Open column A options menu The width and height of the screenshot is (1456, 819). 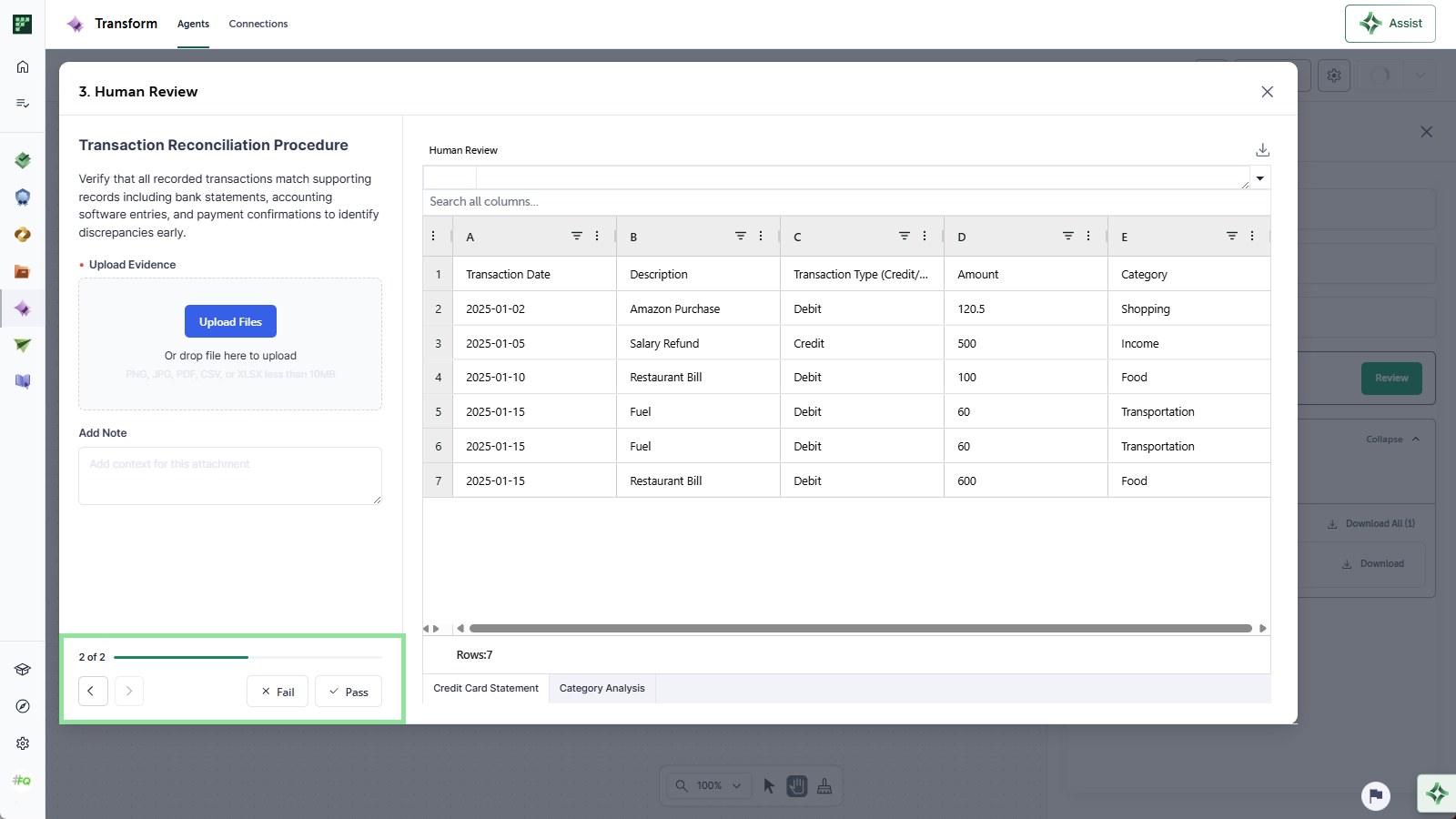597,236
